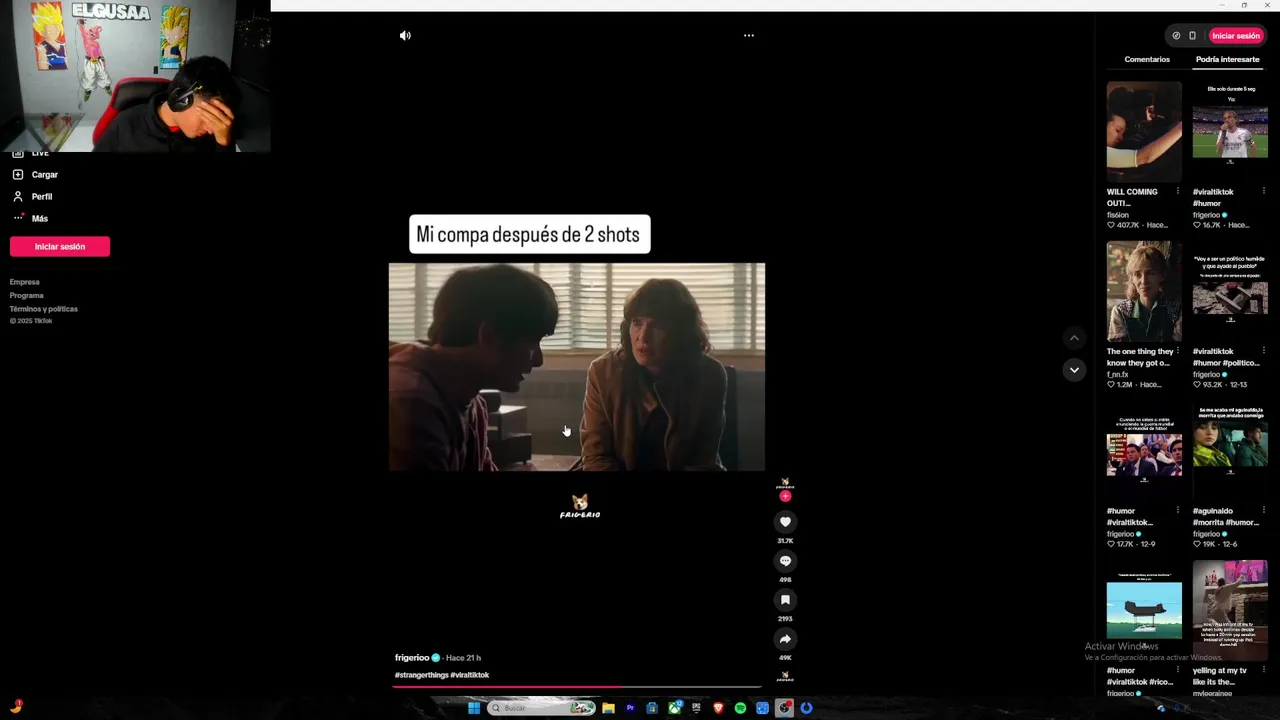Viewport: 1280px width, 720px height.
Task: Open f_nn.fx author name on card
Action: click(x=1117, y=374)
